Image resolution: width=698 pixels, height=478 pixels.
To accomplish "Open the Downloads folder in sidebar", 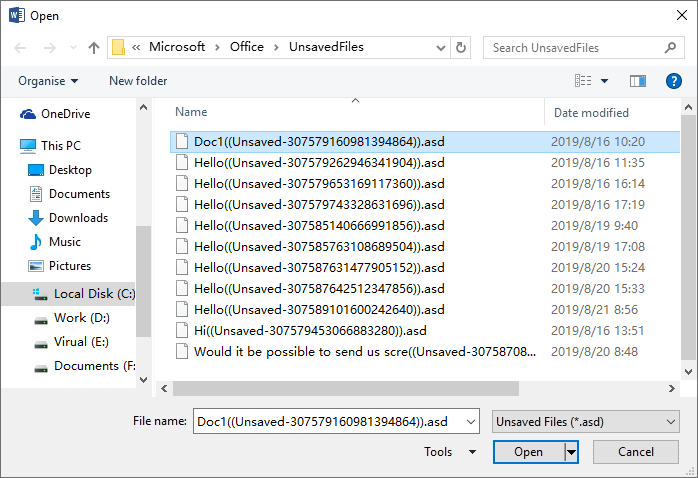I will click(78, 218).
